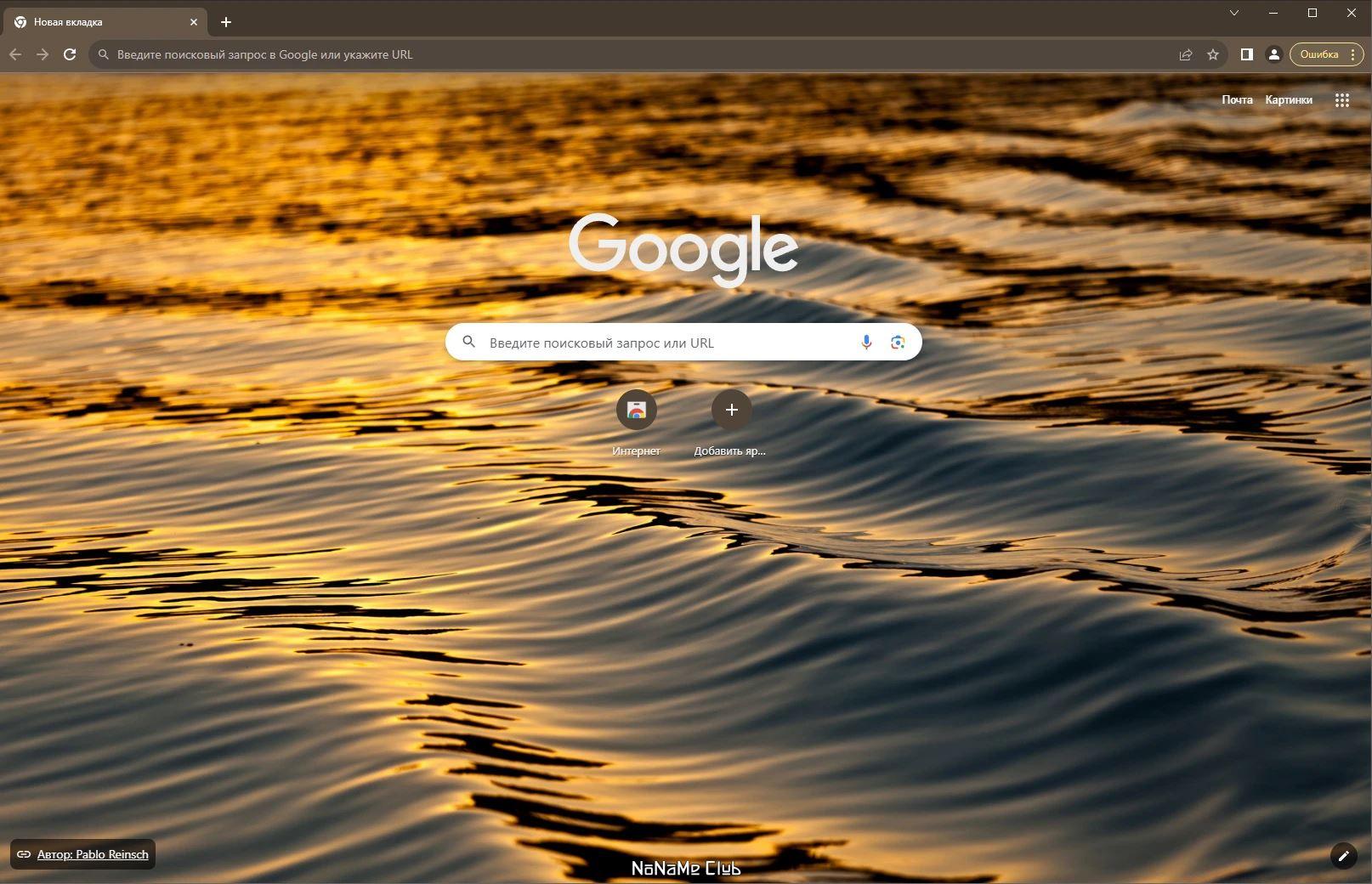The width and height of the screenshot is (1372, 884).
Task: Activate voice search microphone in search box
Action: point(865,342)
